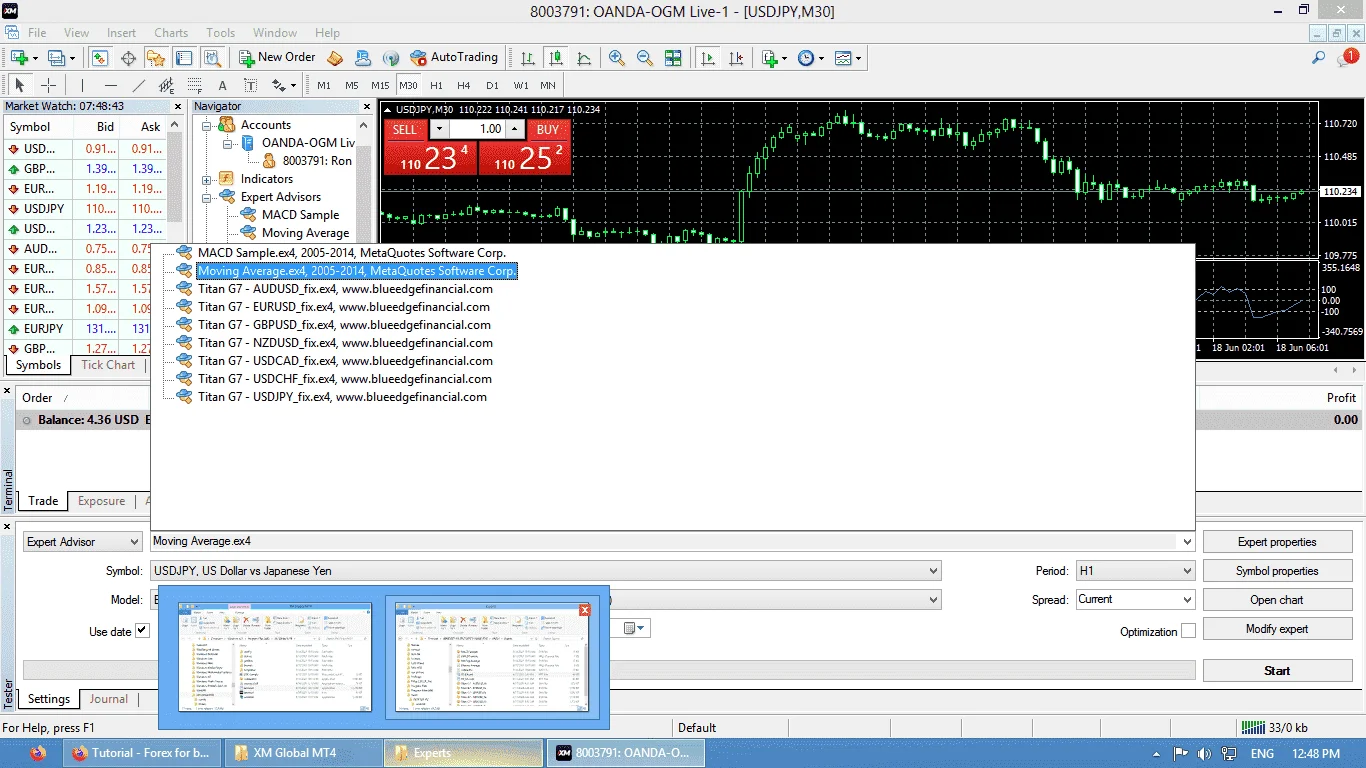Screen dimensions: 1366x768
Task: Collapse the expert selection dropdown arrow
Action: [1187, 542]
